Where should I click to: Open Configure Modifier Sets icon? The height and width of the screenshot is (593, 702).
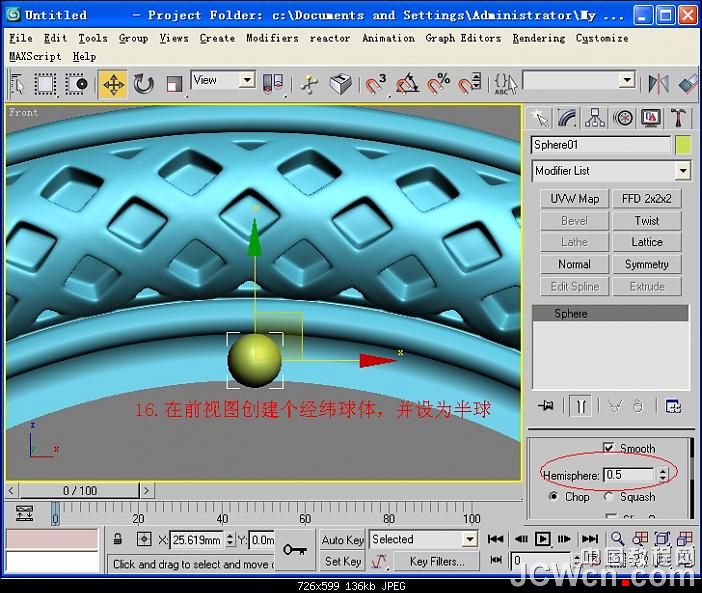coord(673,406)
